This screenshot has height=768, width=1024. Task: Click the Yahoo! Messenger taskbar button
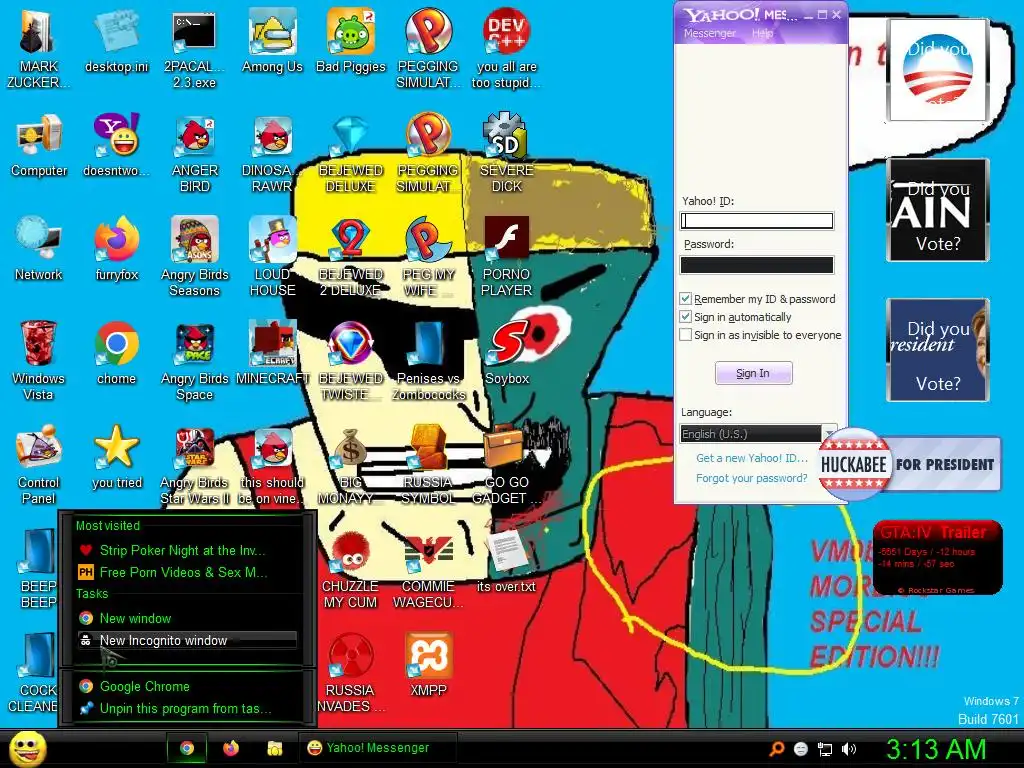click(x=377, y=748)
